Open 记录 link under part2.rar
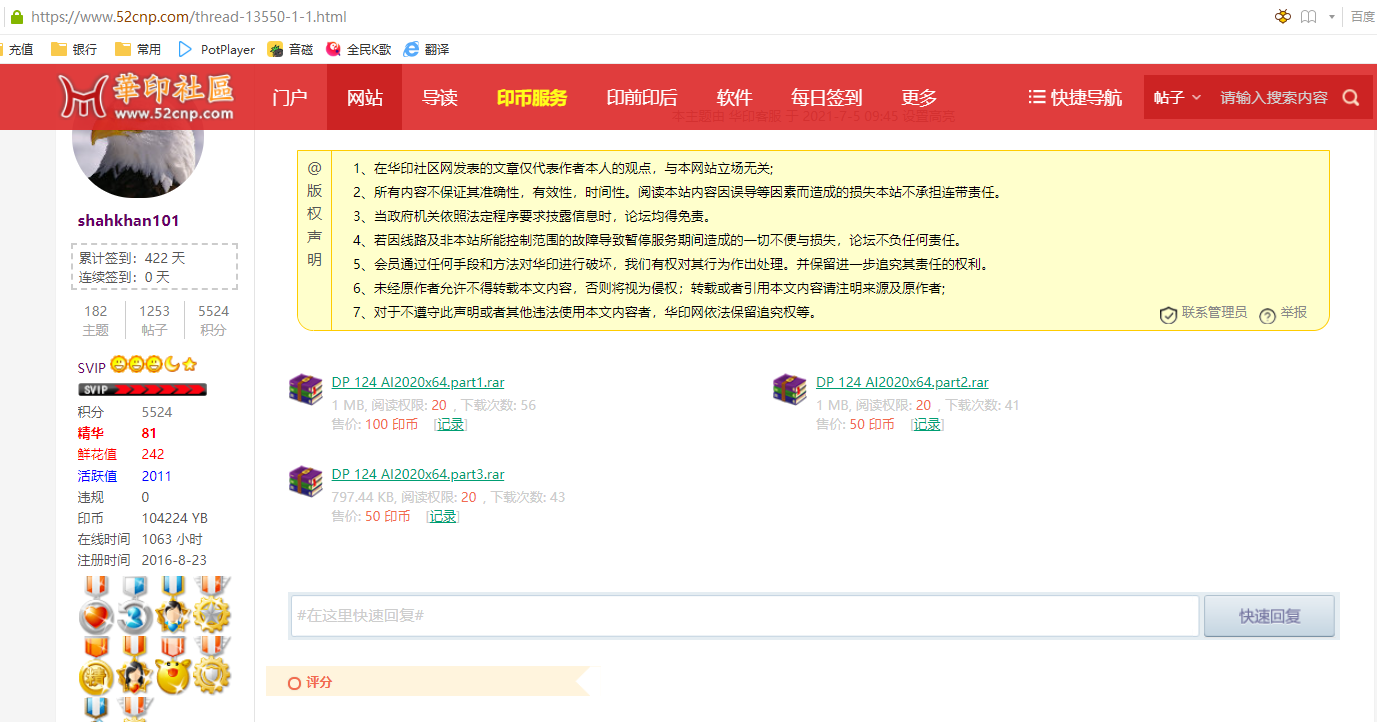Screen dimensions: 1377x722 pos(926,424)
